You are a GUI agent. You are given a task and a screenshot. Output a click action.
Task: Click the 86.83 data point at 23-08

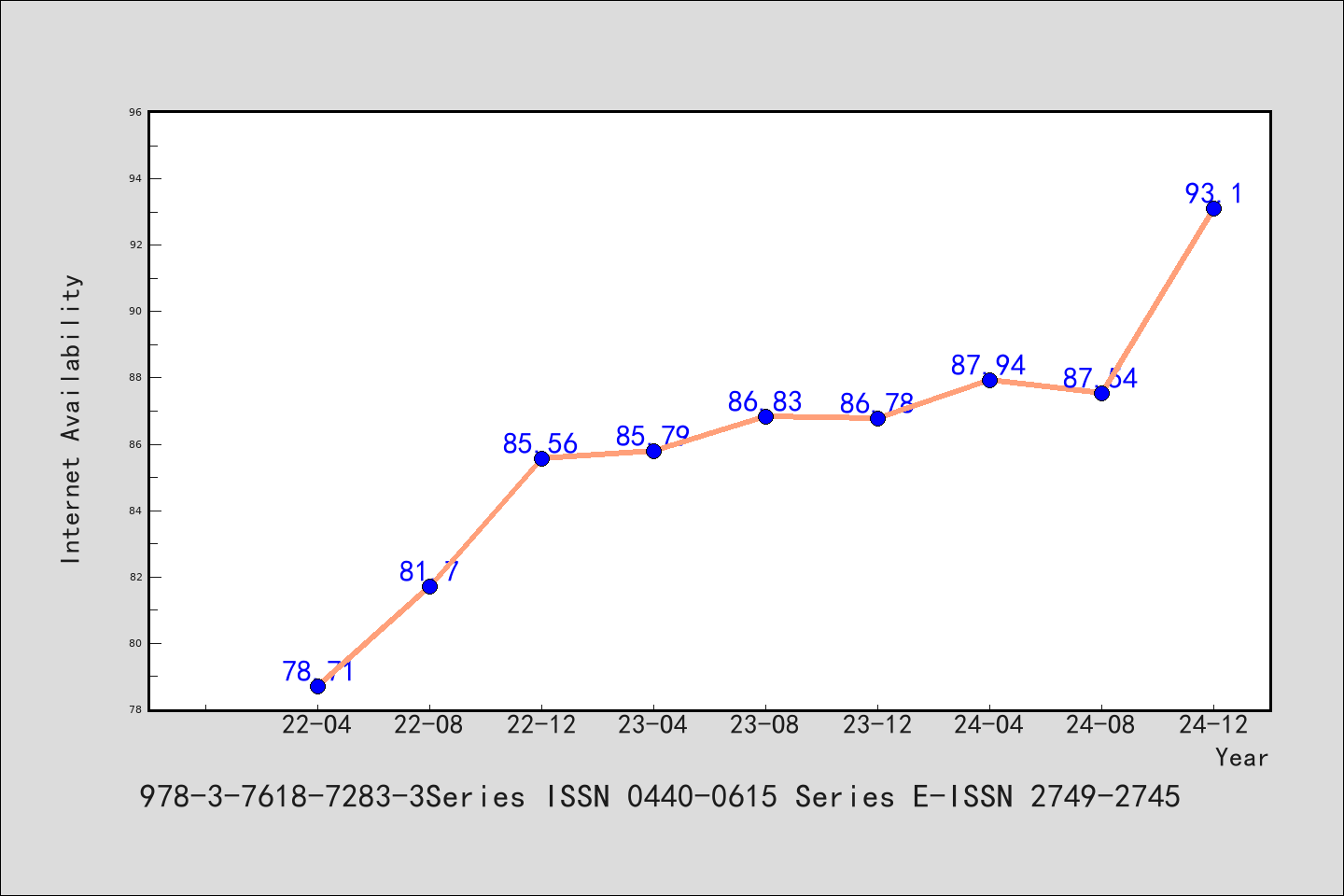[765, 416]
